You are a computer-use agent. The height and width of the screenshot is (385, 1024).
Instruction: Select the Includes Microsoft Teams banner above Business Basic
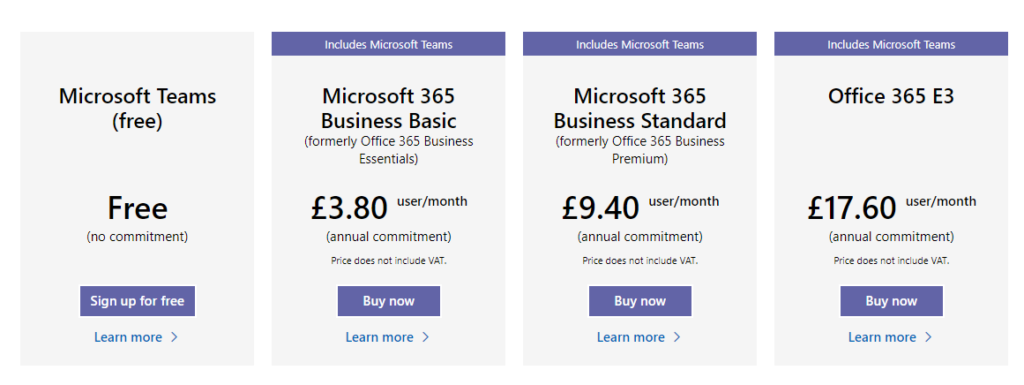coord(389,44)
